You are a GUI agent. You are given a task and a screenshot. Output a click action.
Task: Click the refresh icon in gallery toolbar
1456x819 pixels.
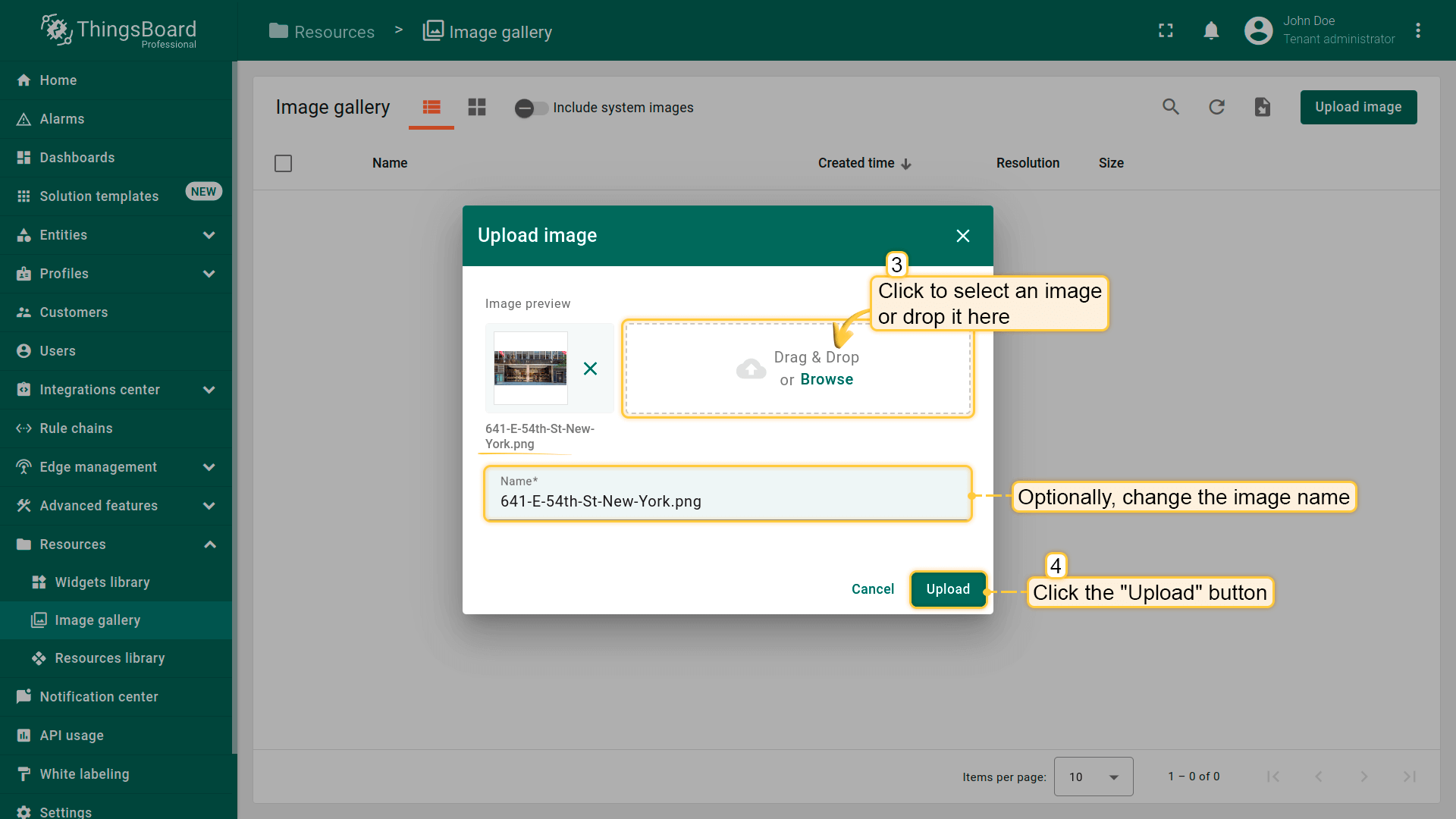point(1216,107)
